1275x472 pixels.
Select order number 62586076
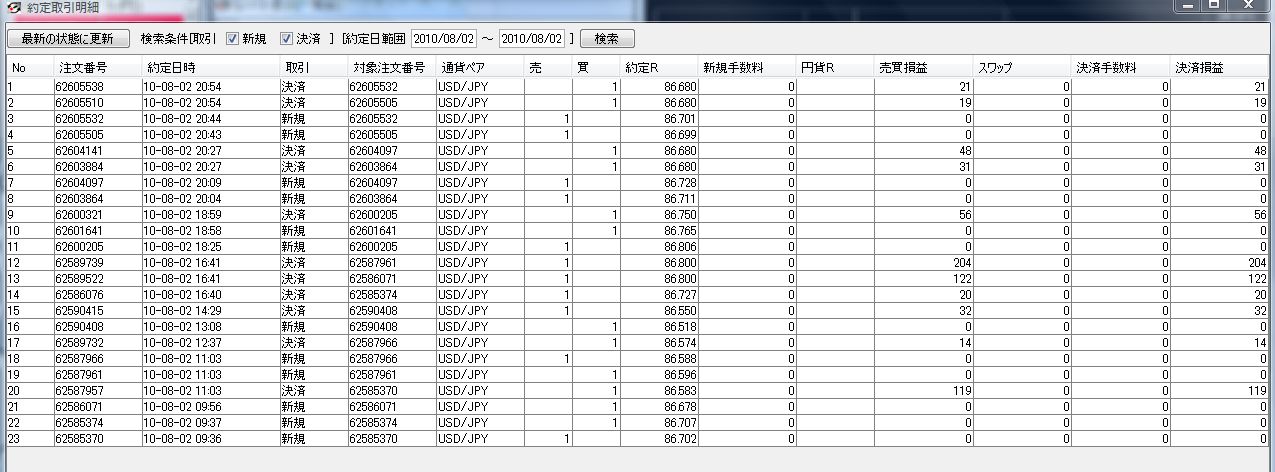click(x=80, y=294)
